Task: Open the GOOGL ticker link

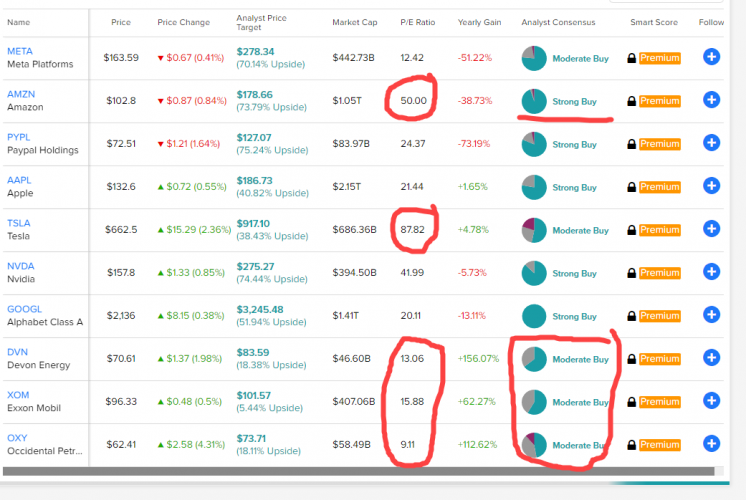Action: [x=24, y=309]
